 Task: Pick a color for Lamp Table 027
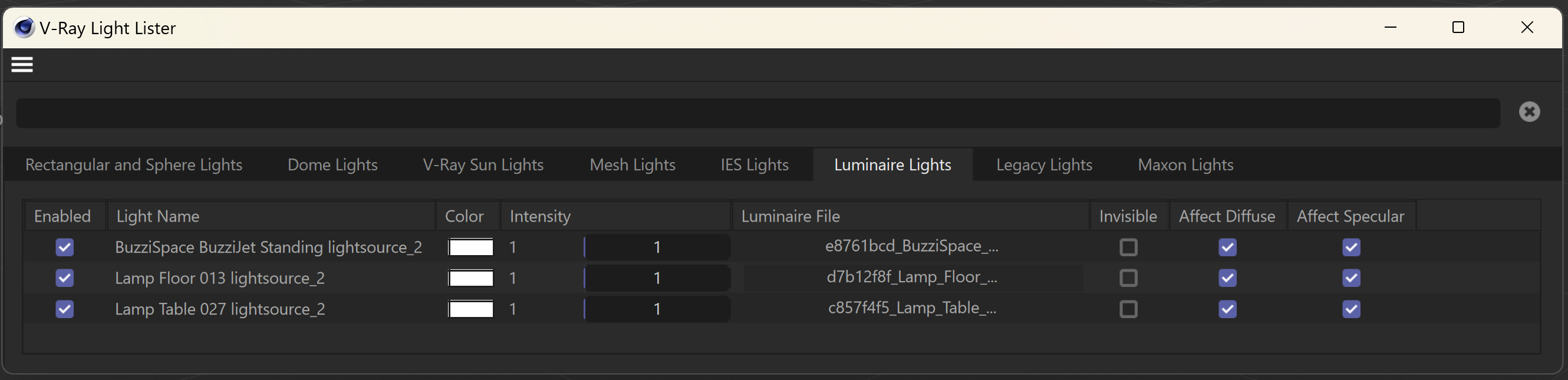click(470, 309)
